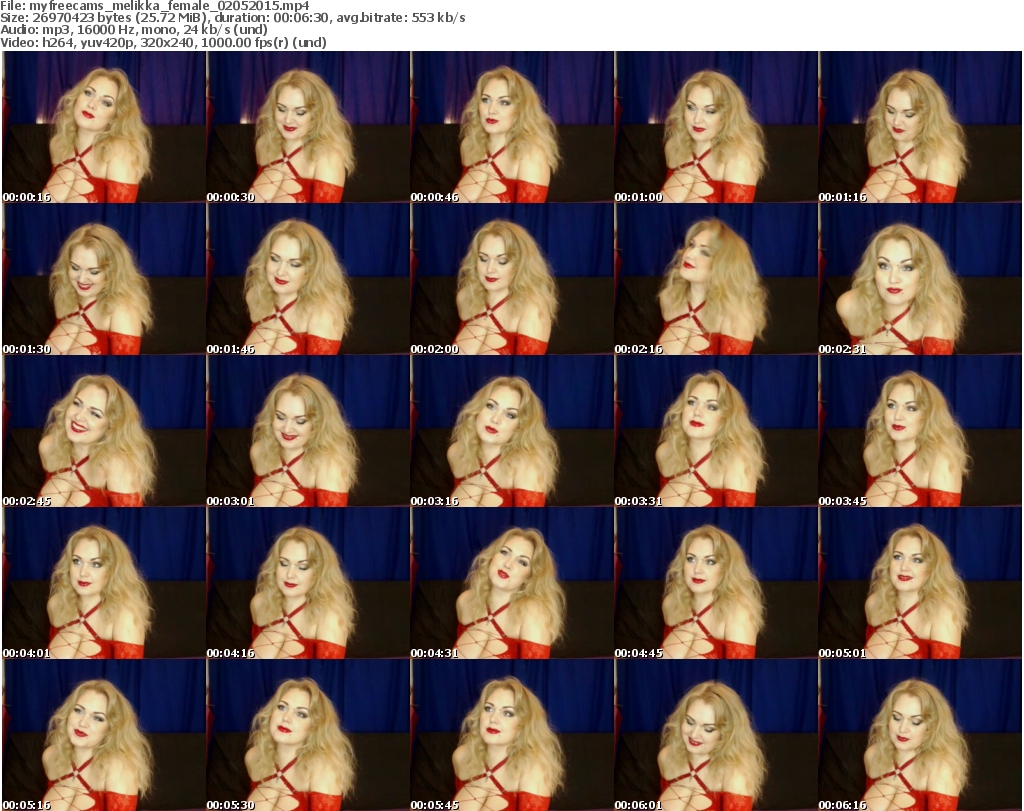
Task: Open the preview image at 00:06:16
Action: (x=920, y=735)
